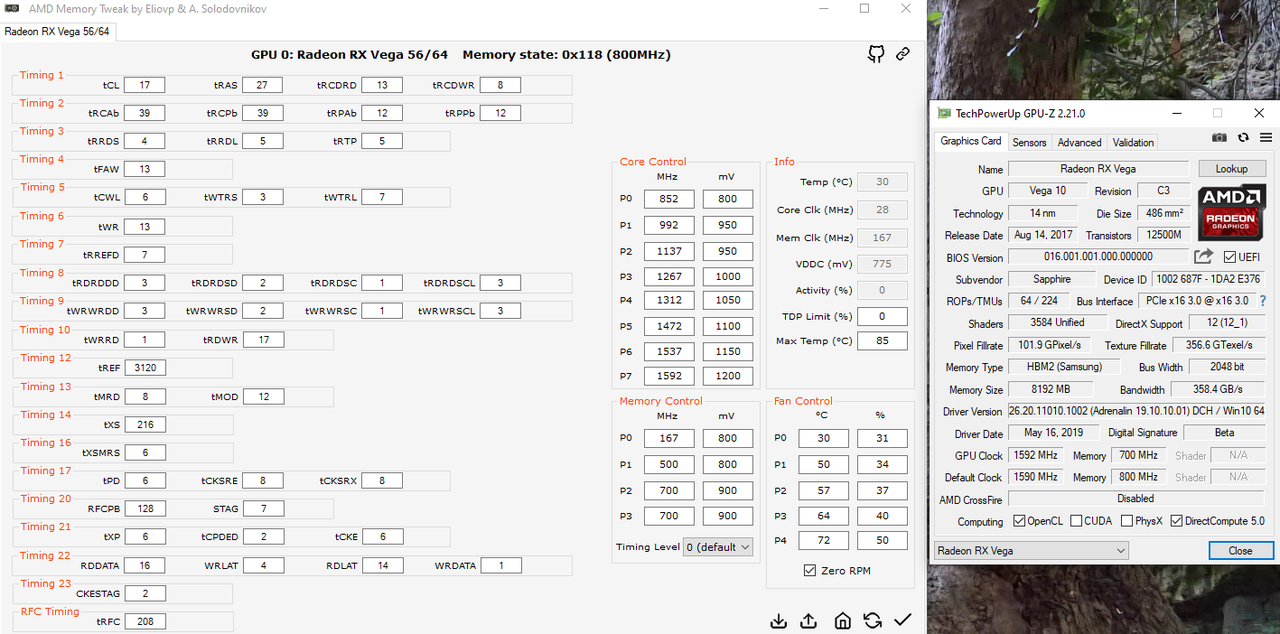This screenshot has width=1280, height=634.
Task: Click the tRCDWR value field
Action: pos(500,85)
